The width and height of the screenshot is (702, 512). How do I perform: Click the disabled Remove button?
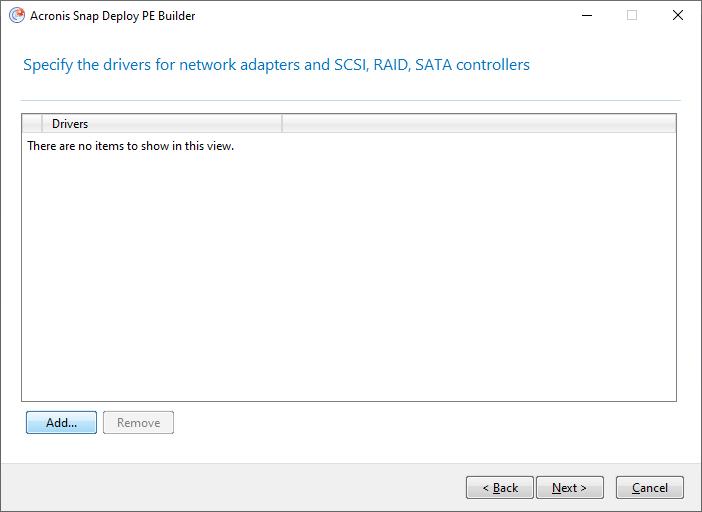[x=138, y=423]
